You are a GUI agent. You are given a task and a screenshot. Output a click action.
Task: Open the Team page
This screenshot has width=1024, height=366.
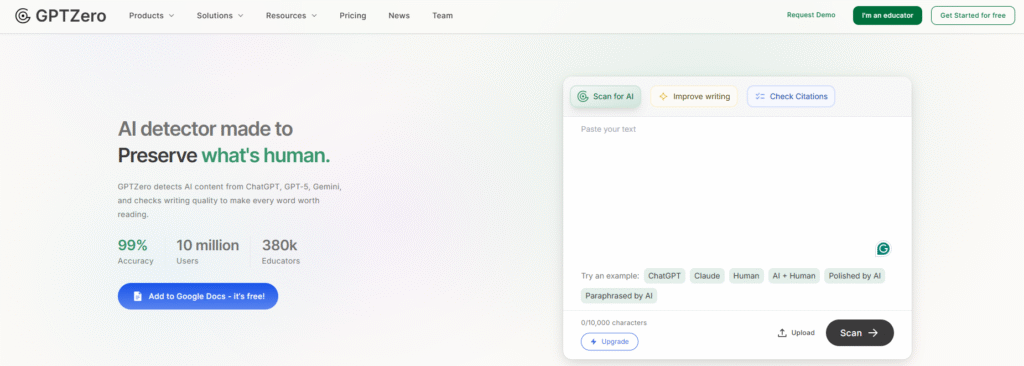tap(442, 16)
